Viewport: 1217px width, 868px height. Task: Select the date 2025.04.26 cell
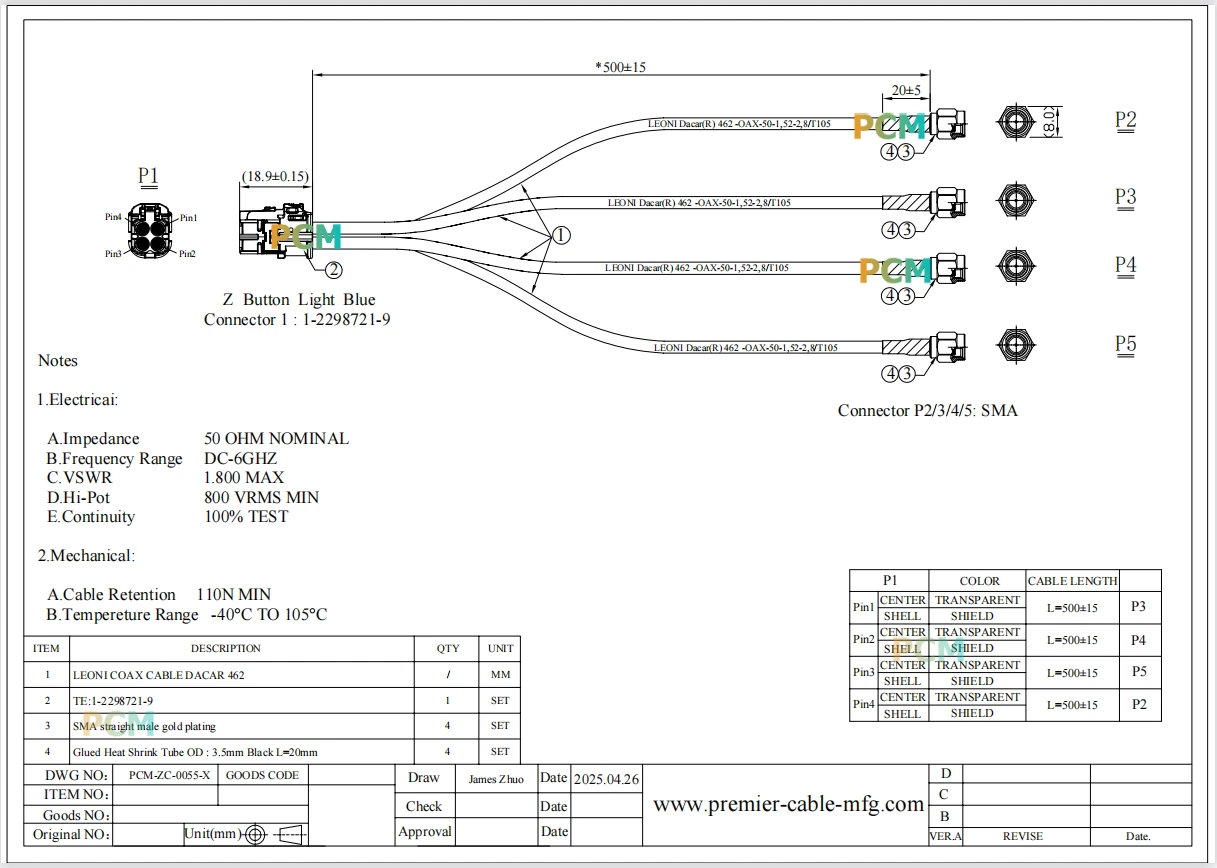(x=606, y=778)
